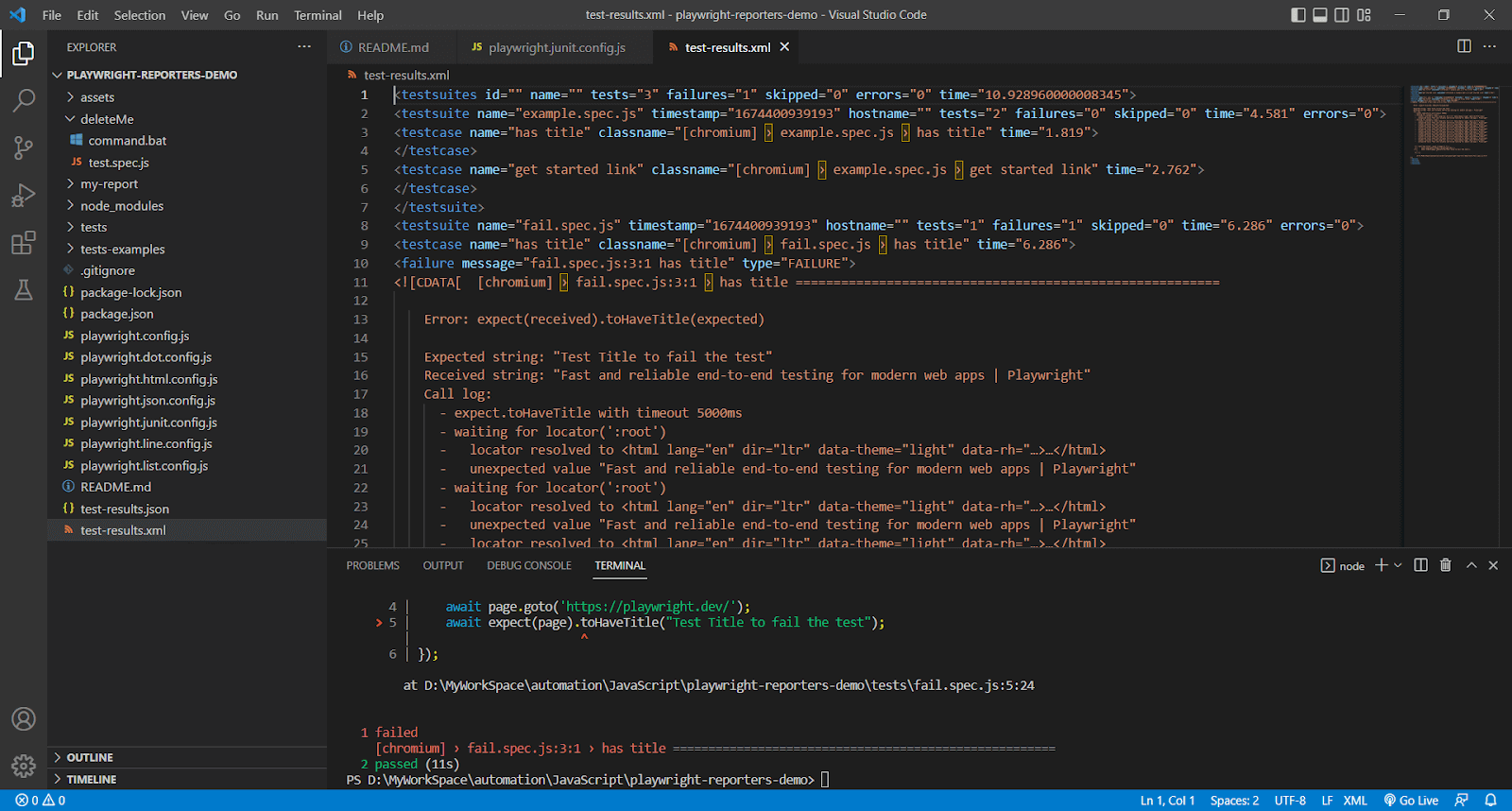Screen dimensions: 1512x811
Task: Toggle primary side bar layout icon
Action: tap(1298, 15)
